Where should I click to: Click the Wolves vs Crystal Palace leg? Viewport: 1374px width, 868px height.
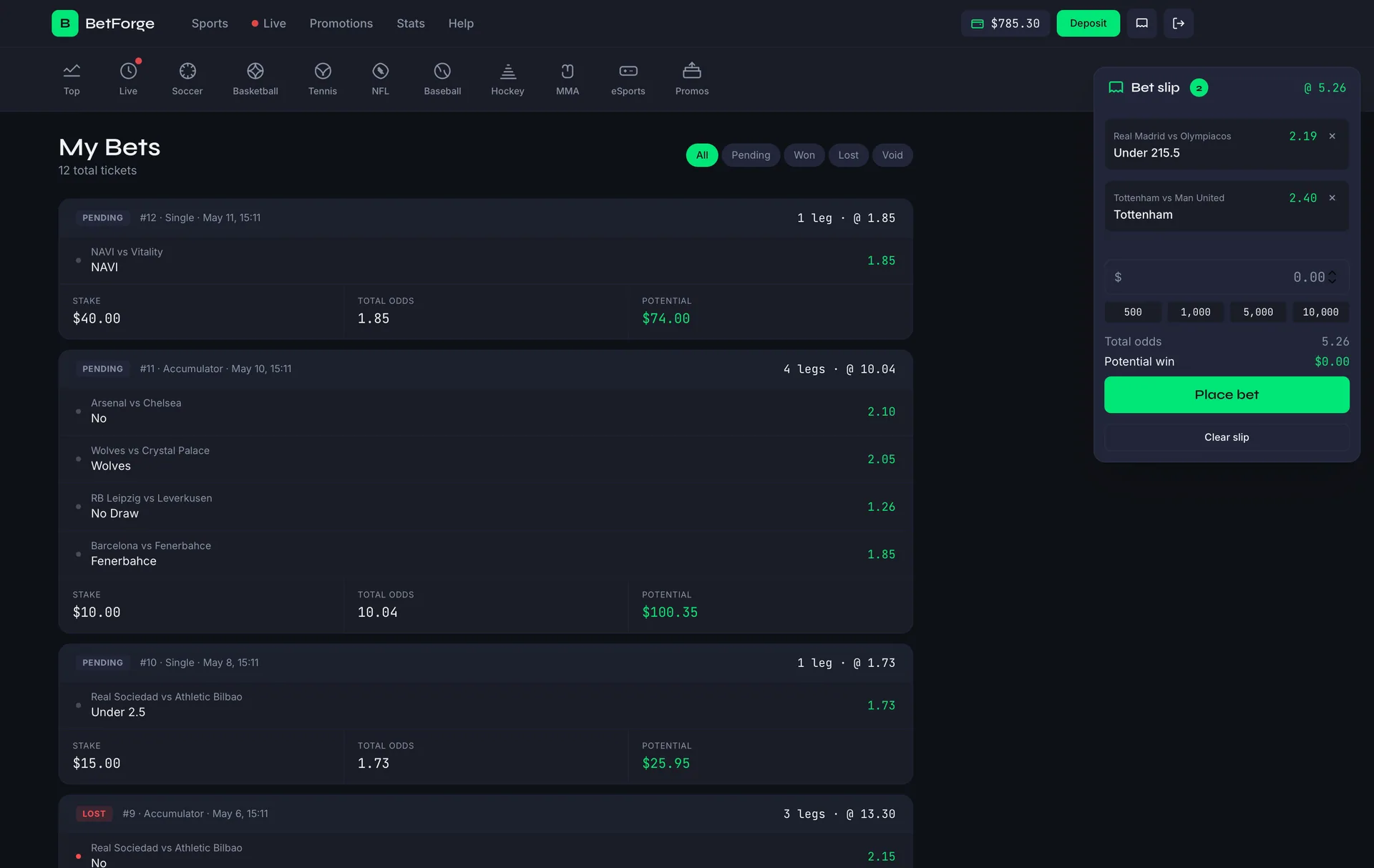(485, 459)
